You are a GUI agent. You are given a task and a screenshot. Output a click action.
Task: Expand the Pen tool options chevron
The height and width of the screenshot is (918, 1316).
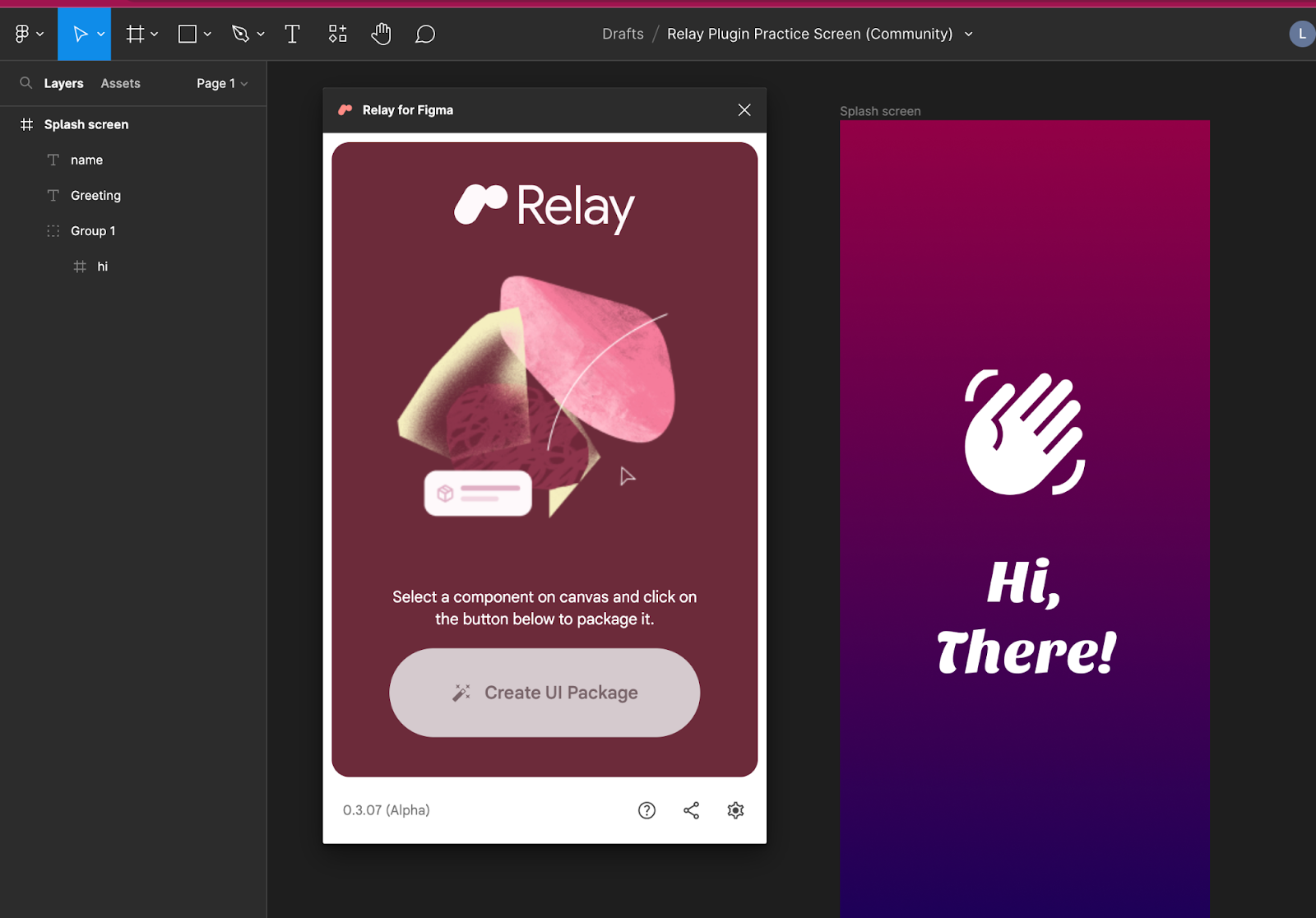click(261, 35)
